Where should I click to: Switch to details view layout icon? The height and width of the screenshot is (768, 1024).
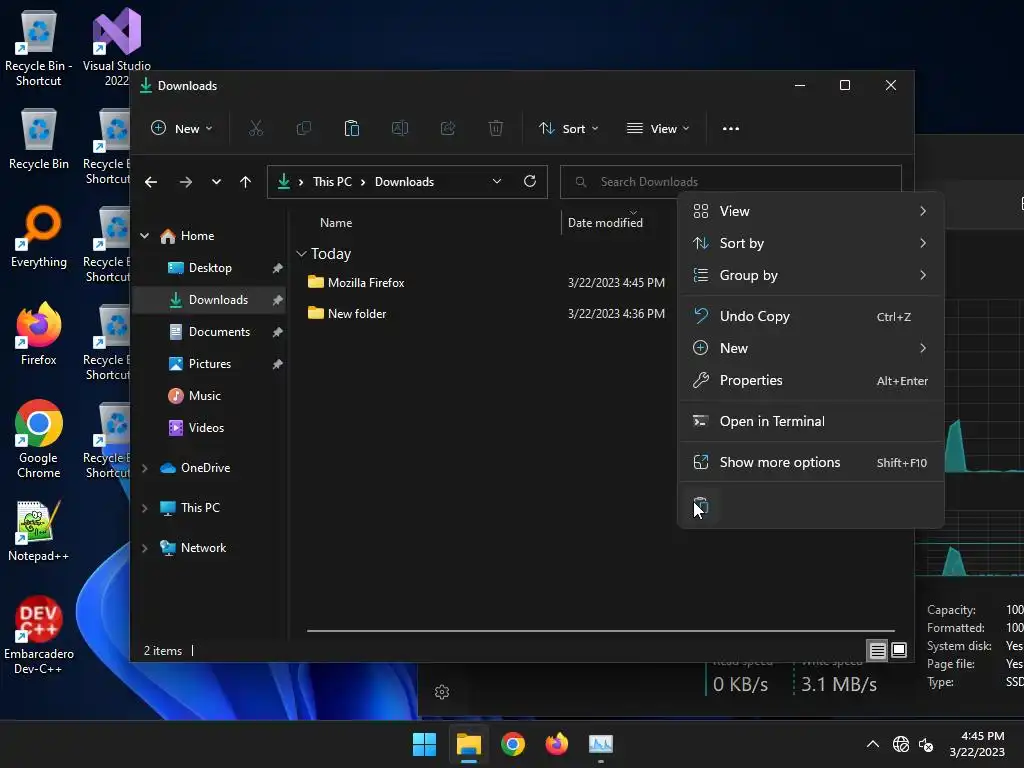[x=877, y=650]
